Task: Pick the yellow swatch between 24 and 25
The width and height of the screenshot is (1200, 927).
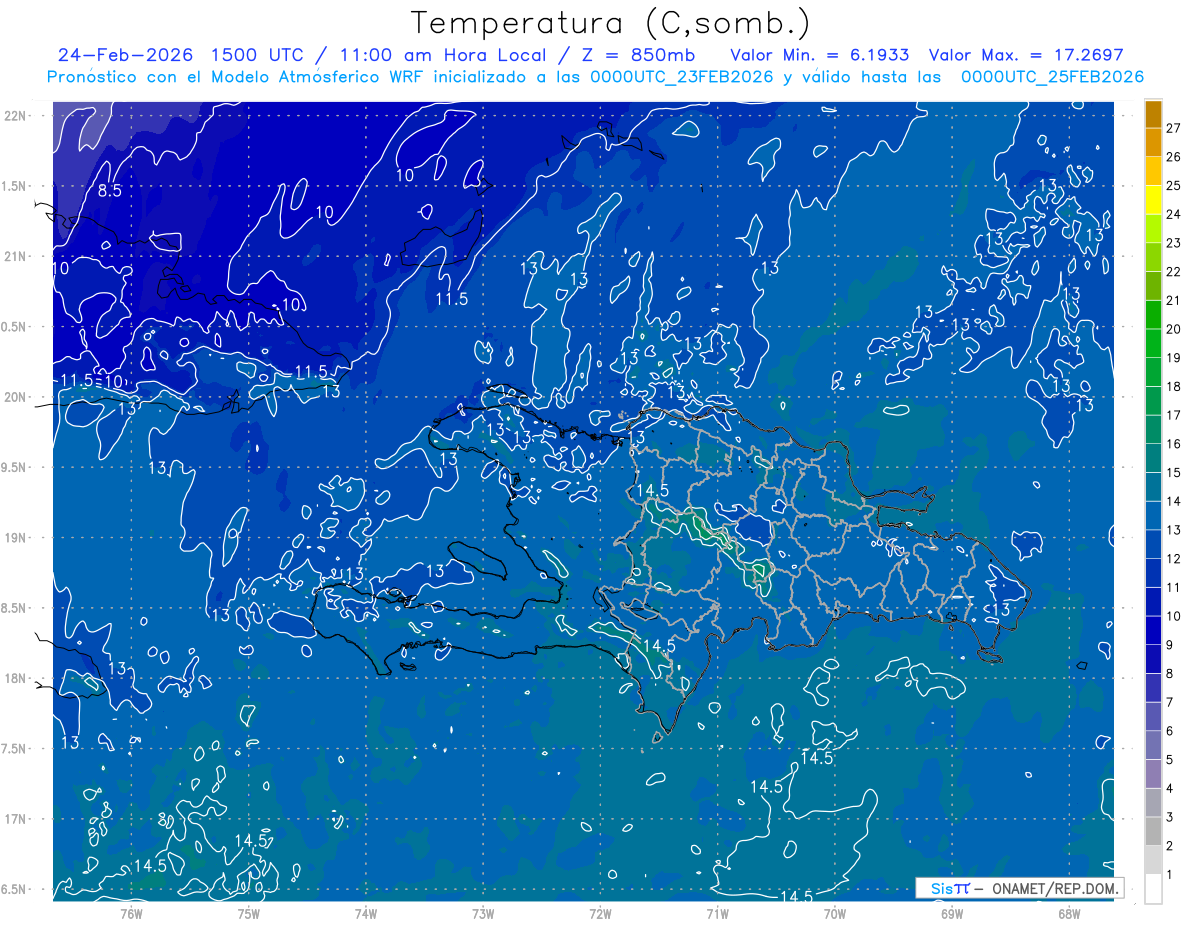Action: click(x=1153, y=200)
